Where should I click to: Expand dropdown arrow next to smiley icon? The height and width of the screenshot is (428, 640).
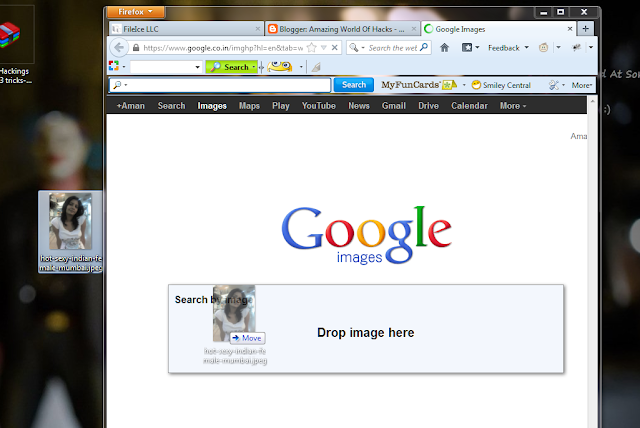tap(558, 48)
